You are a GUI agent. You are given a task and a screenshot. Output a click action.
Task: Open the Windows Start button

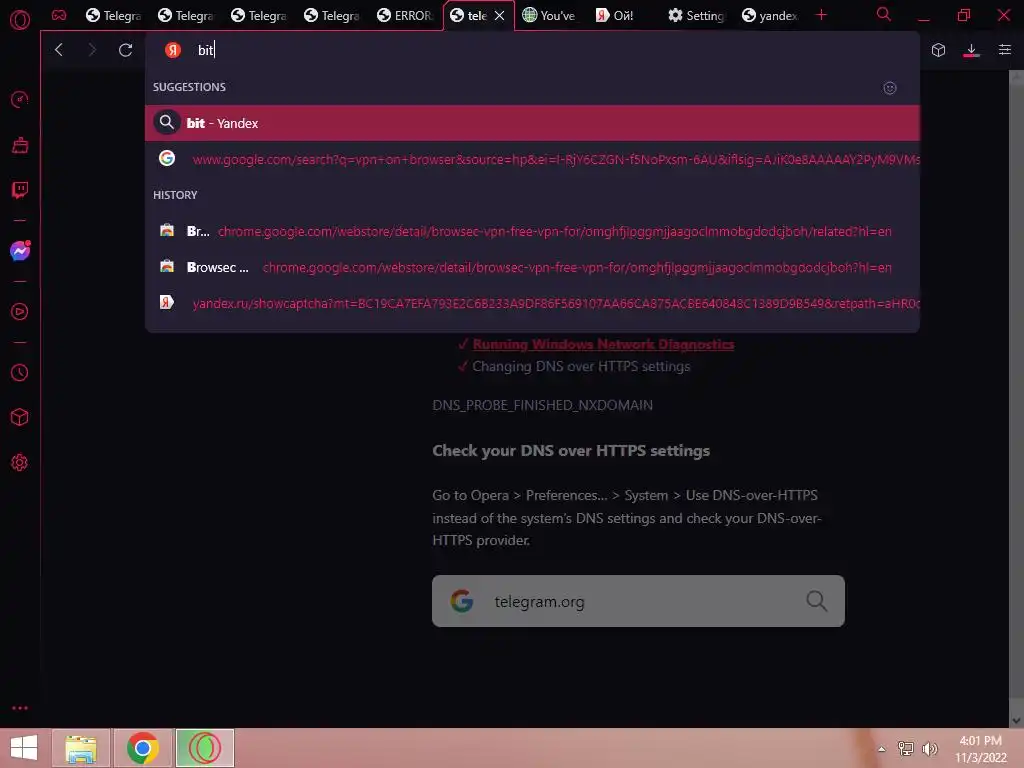pos(24,748)
